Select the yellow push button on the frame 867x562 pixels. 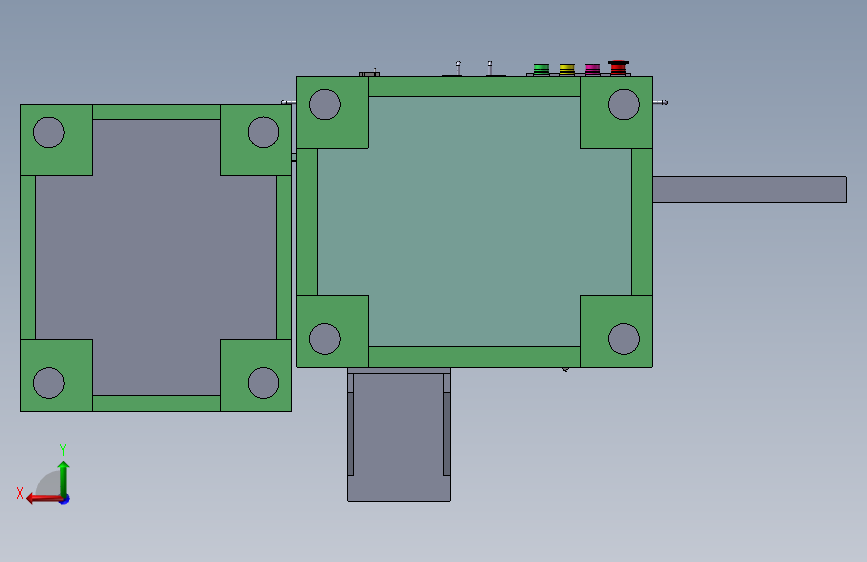(567, 69)
